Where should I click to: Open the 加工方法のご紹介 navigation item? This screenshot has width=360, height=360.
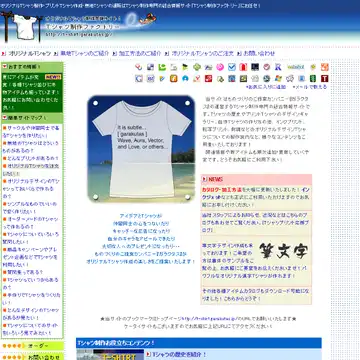140,53
